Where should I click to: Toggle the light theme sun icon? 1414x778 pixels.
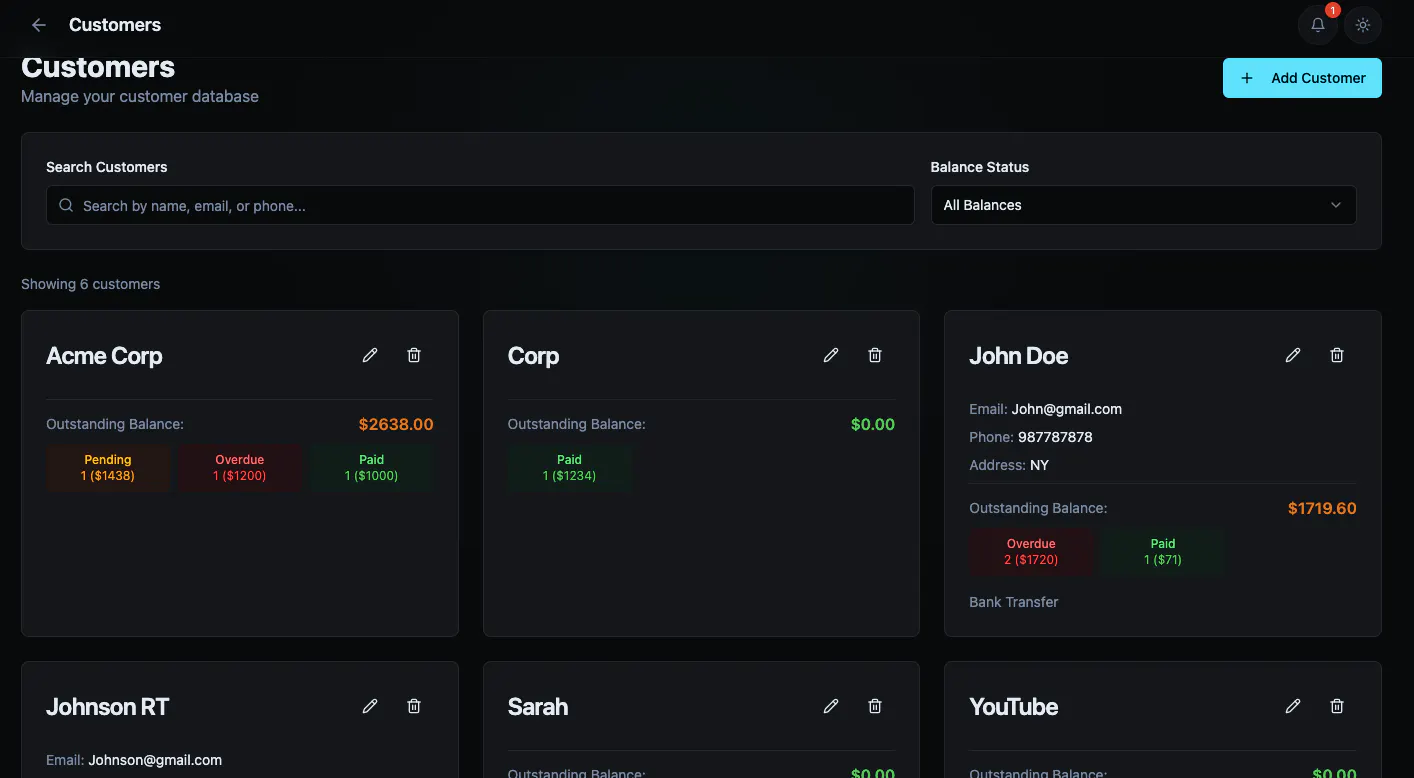tap(1362, 25)
